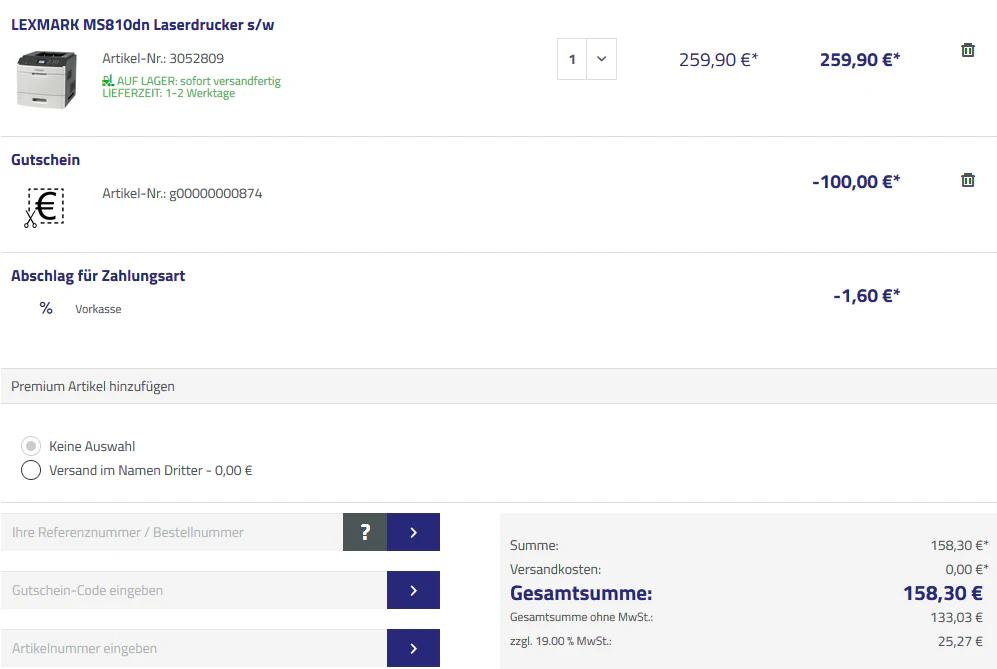This screenshot has width=997, height=669.
Task: Open the quantity dropdown for the printer
Action: click(602, 59)
